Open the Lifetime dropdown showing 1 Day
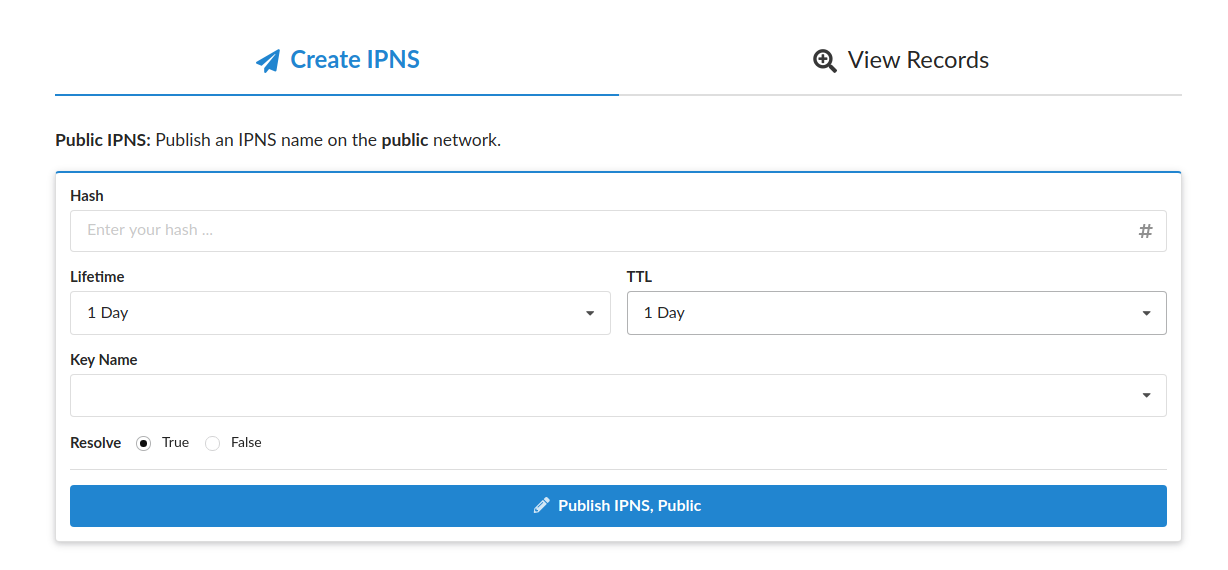The image size is (1228, 570). [340, 313]
